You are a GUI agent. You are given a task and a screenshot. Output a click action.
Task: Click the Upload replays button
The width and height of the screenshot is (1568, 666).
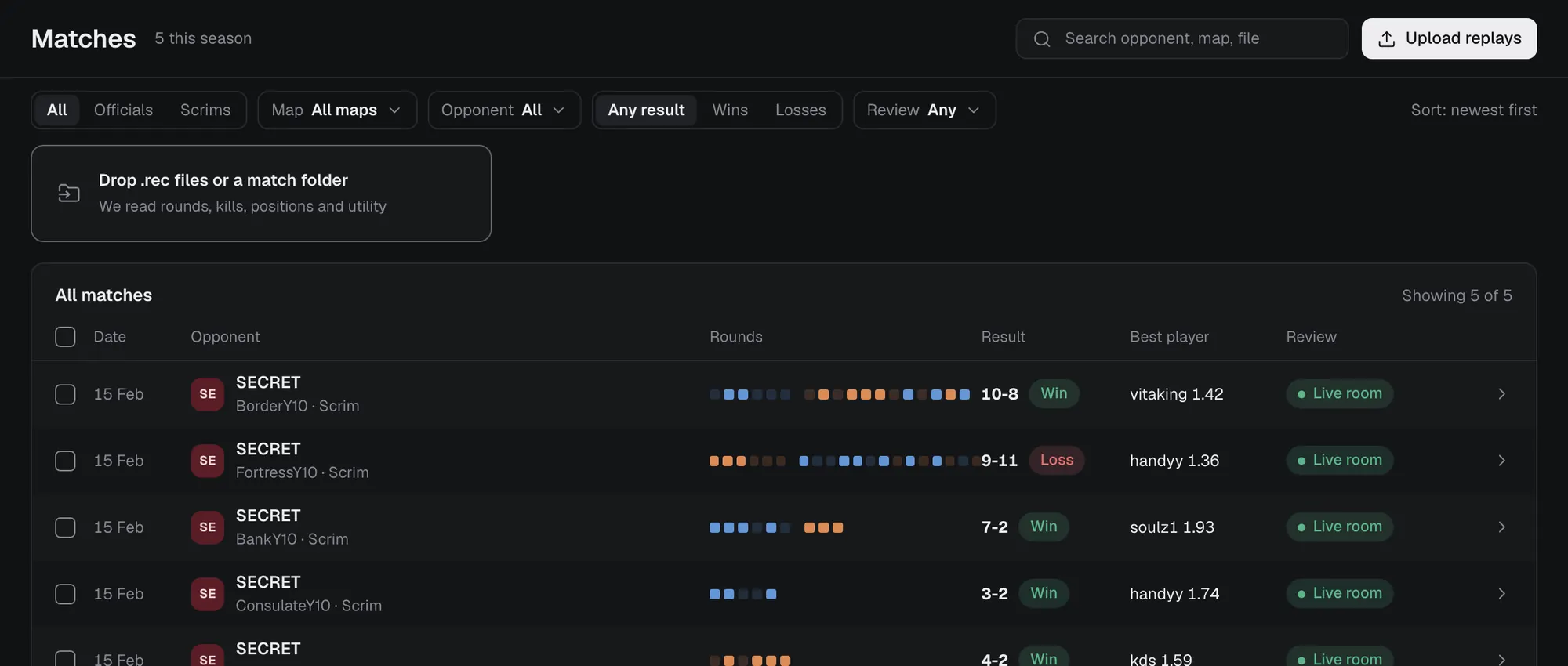[1449, 38]
